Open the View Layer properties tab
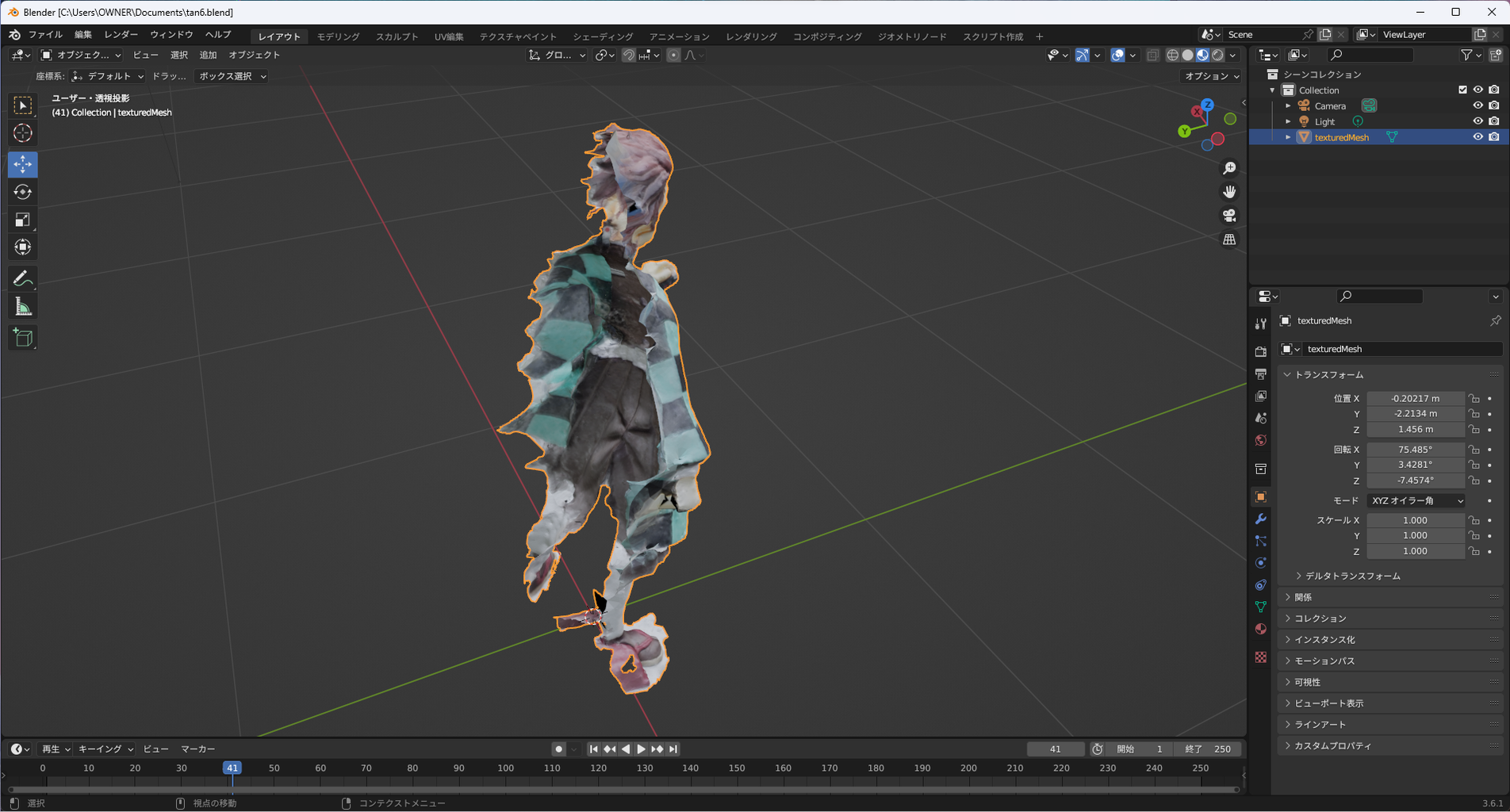1510x812 pixels. tap(1261, 396)
